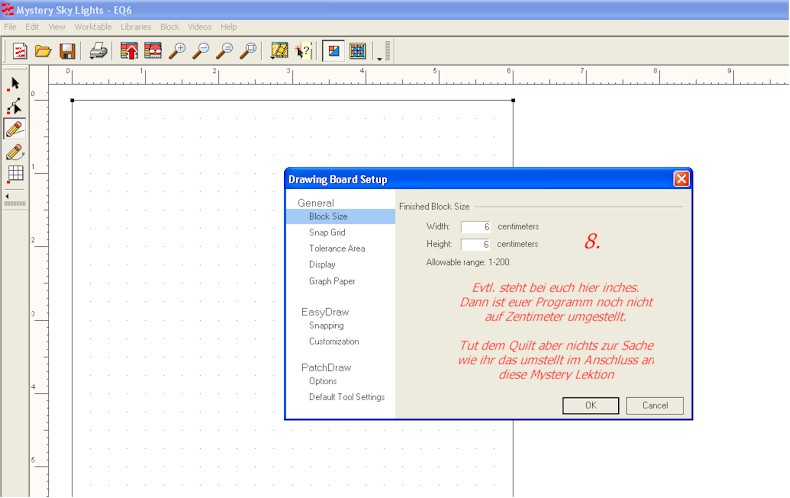
Task: Open the Edit menu
Action: tap(32, 27)
